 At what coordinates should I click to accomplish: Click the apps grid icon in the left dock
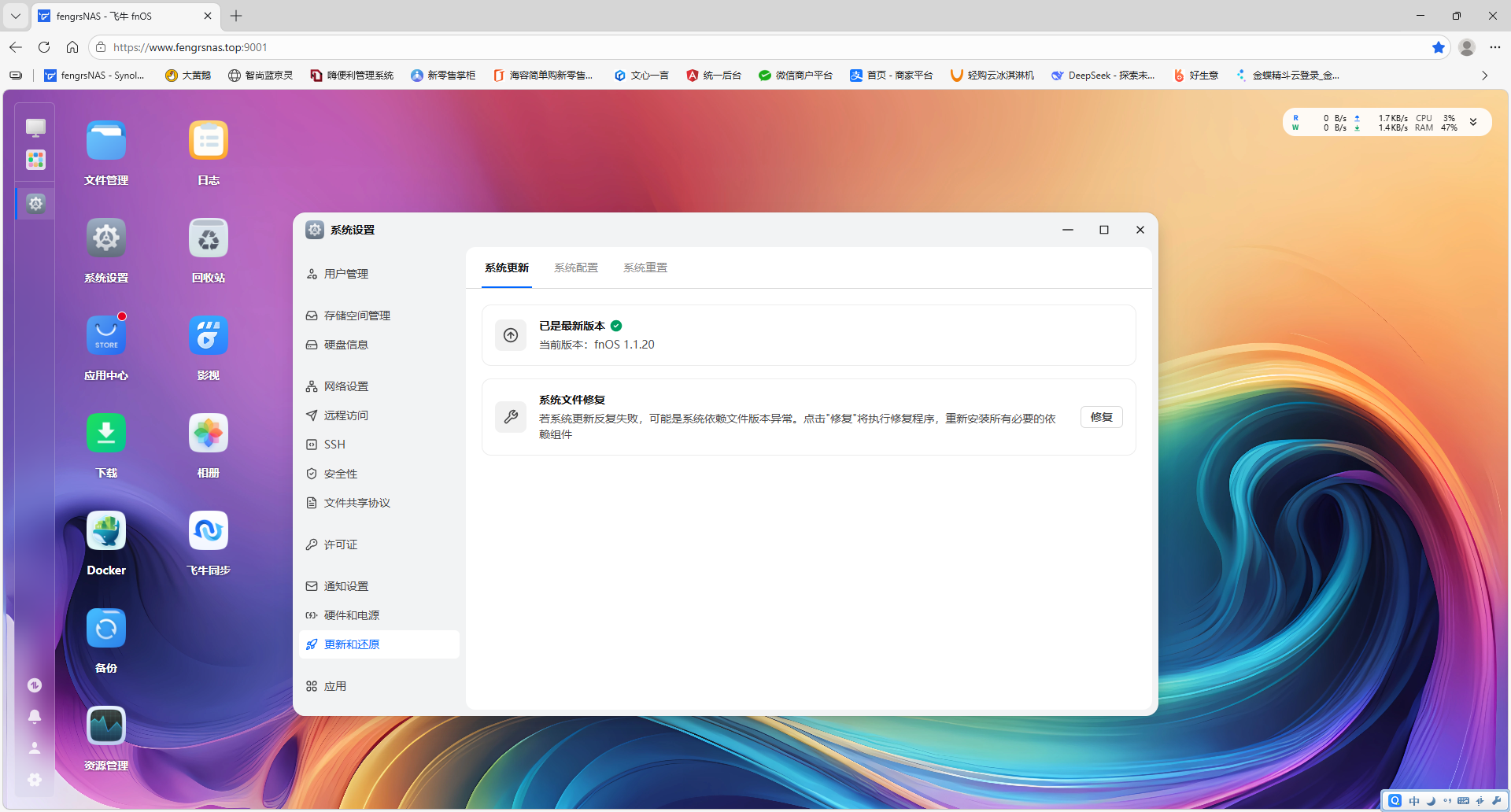(35, 160)
